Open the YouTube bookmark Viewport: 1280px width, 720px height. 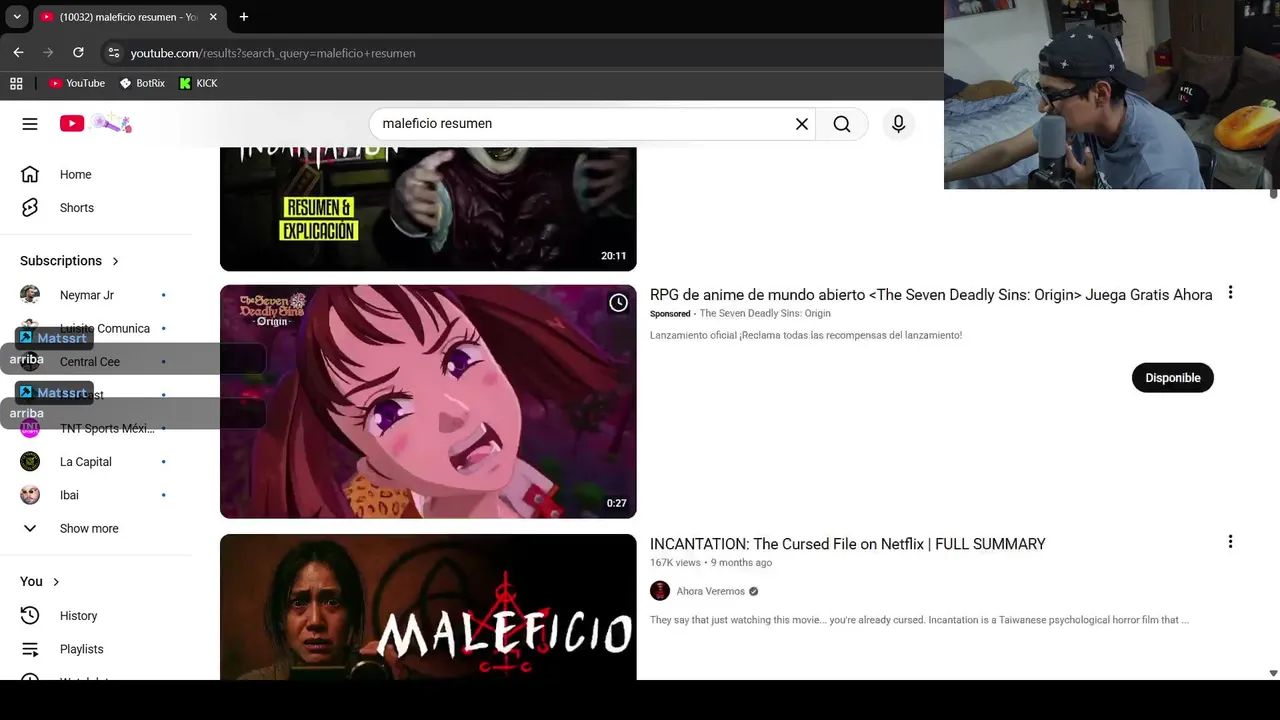click(77, 83)
